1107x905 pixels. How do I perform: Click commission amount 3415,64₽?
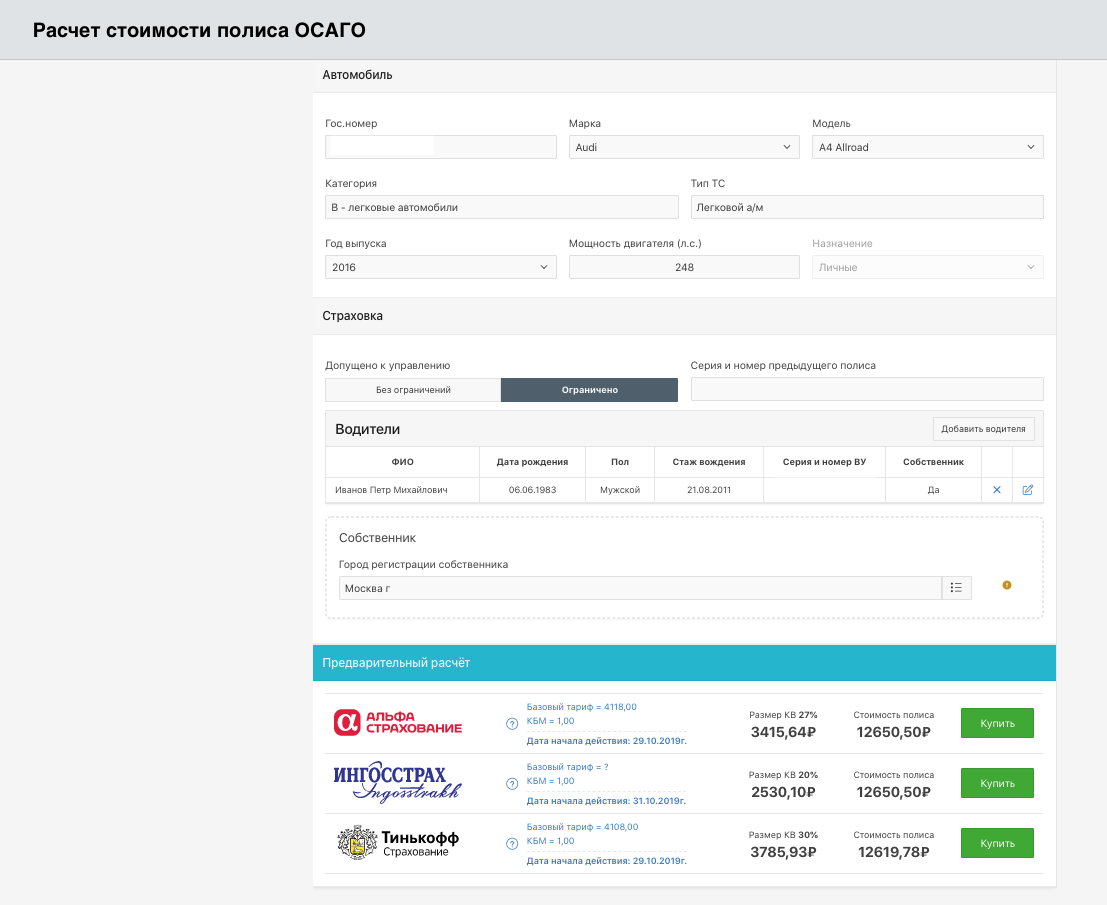(x=784, y=732)
